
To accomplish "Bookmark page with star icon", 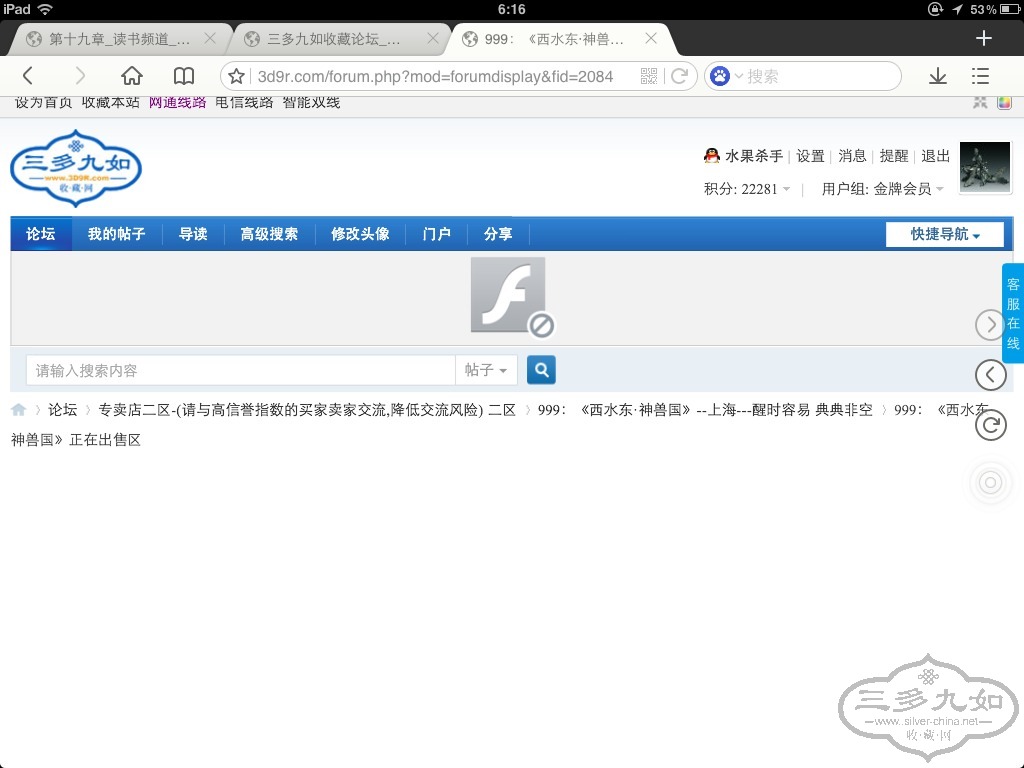I will 237,76.
